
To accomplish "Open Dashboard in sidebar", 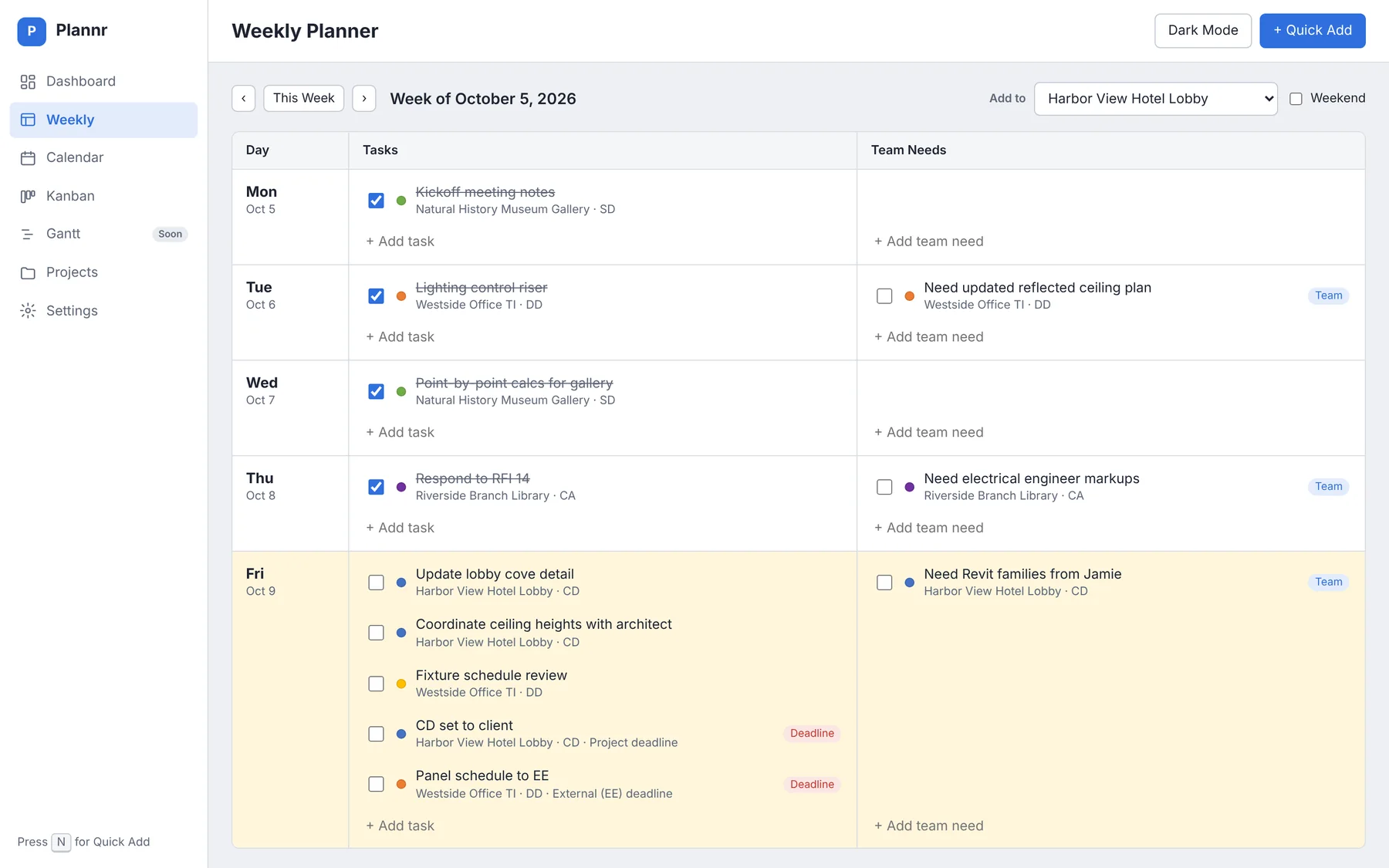I will click(103, 82).
